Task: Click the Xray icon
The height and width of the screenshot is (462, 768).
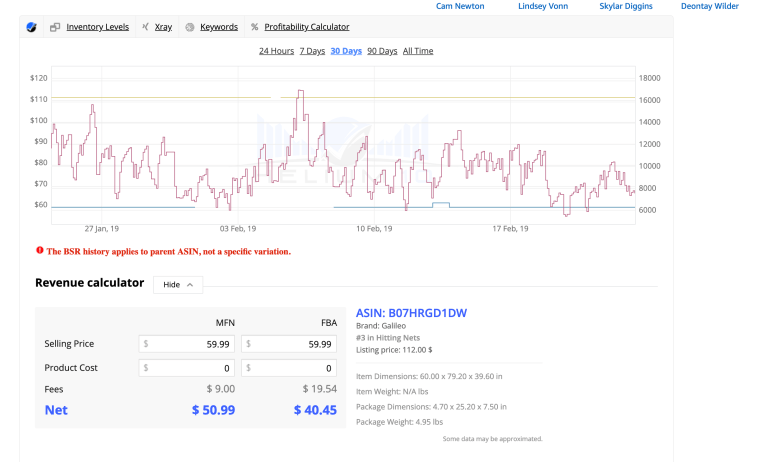Action: coord(145,27)
